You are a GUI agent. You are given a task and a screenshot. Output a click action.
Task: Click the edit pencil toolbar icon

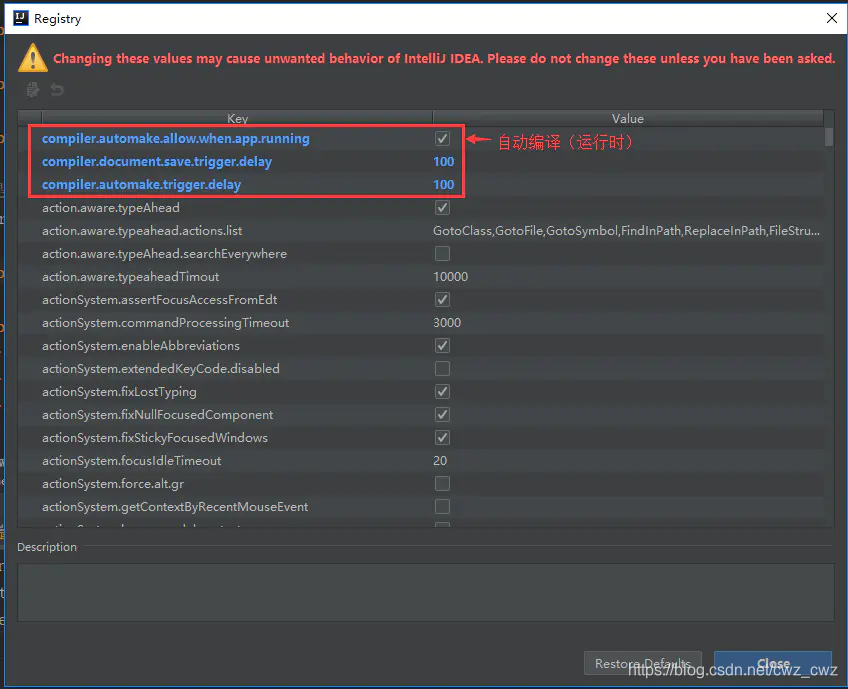(x=33, y=89)
